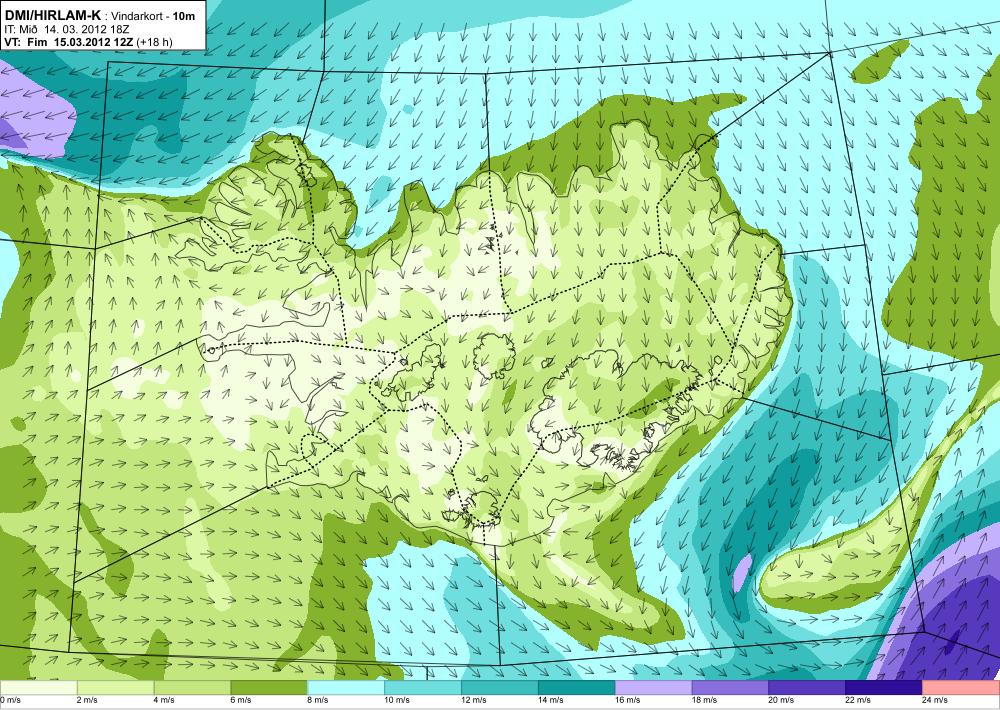
Task: Click the "18 m/s" legend label
Action: pos(704,700)
